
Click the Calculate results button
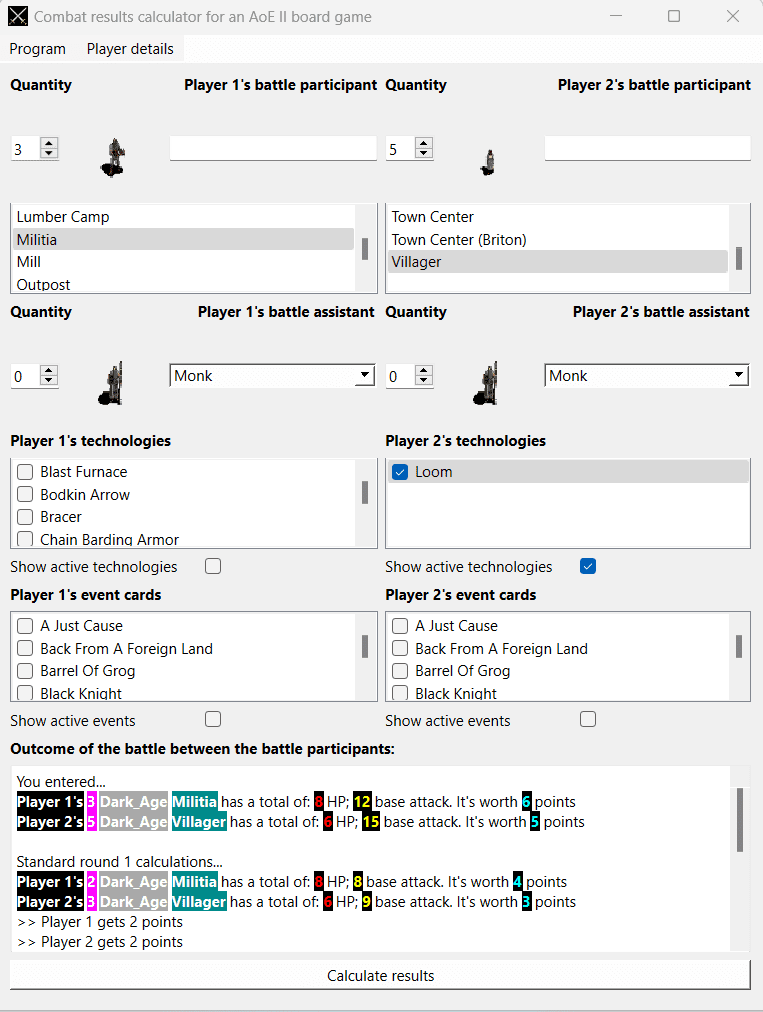click(380, 975)
